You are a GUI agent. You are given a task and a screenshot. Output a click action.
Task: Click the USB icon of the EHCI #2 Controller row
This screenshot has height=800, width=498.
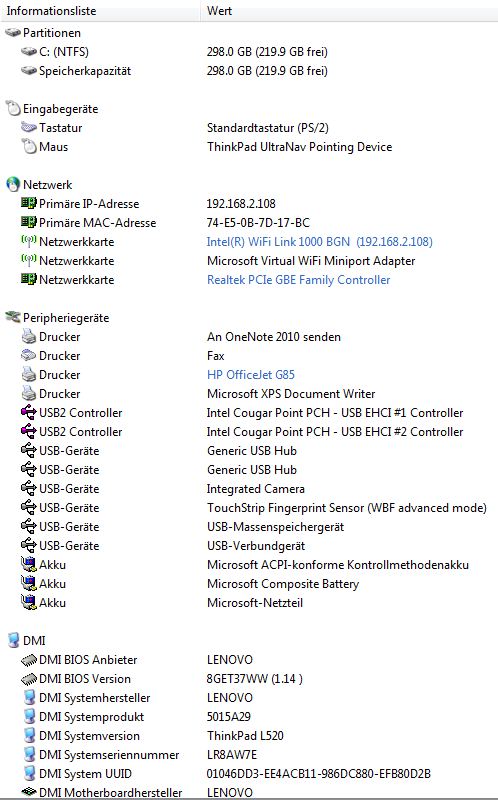[x=29, y=431]
